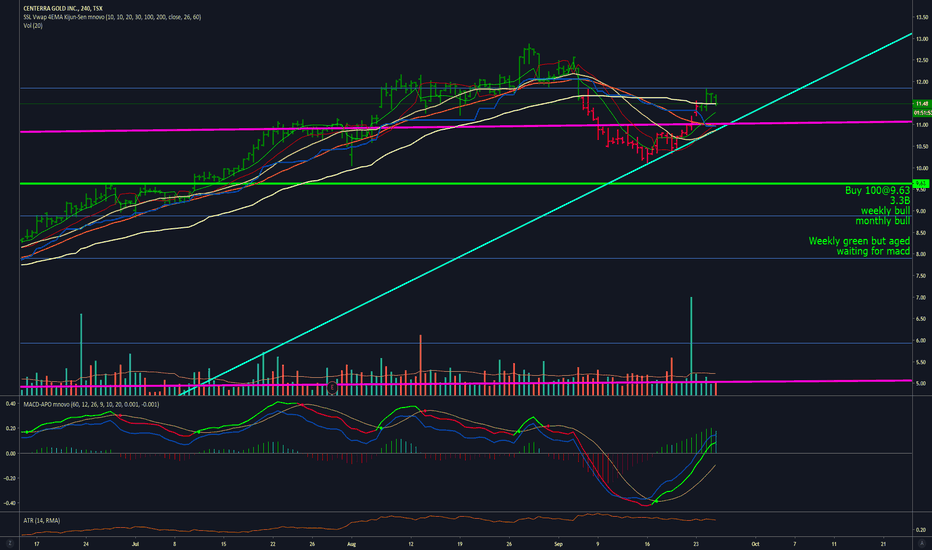932x550 pixels.
Task: Click the ATR 0.20 scale label
Action: [921, 530]
